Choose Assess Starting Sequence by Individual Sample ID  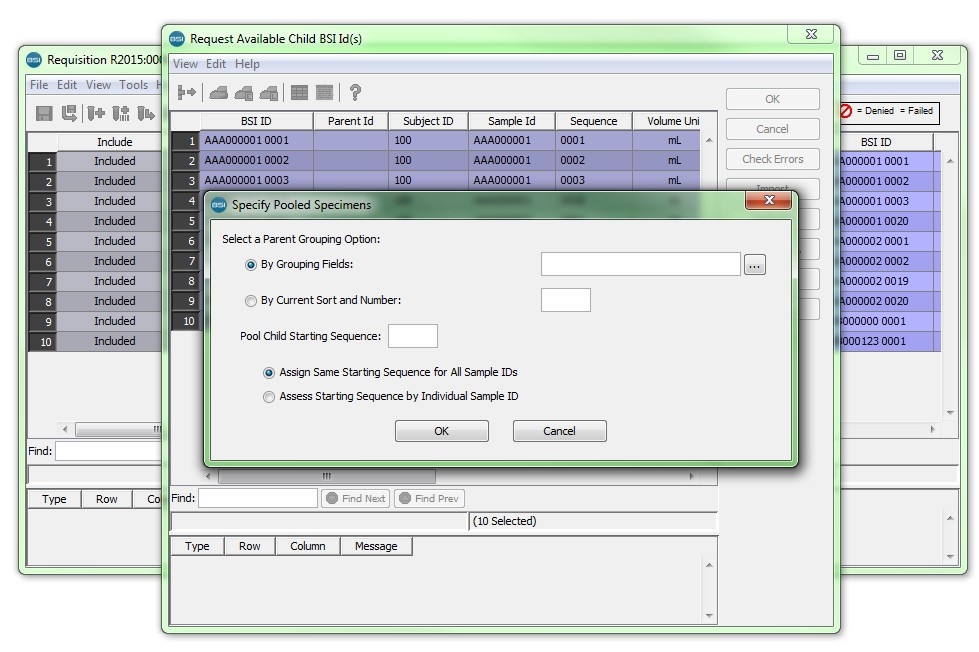(x=268, y=396)
